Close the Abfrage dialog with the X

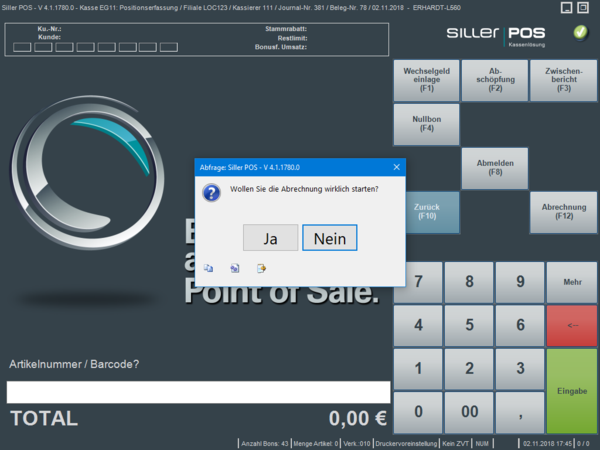[x=396, y=167]
